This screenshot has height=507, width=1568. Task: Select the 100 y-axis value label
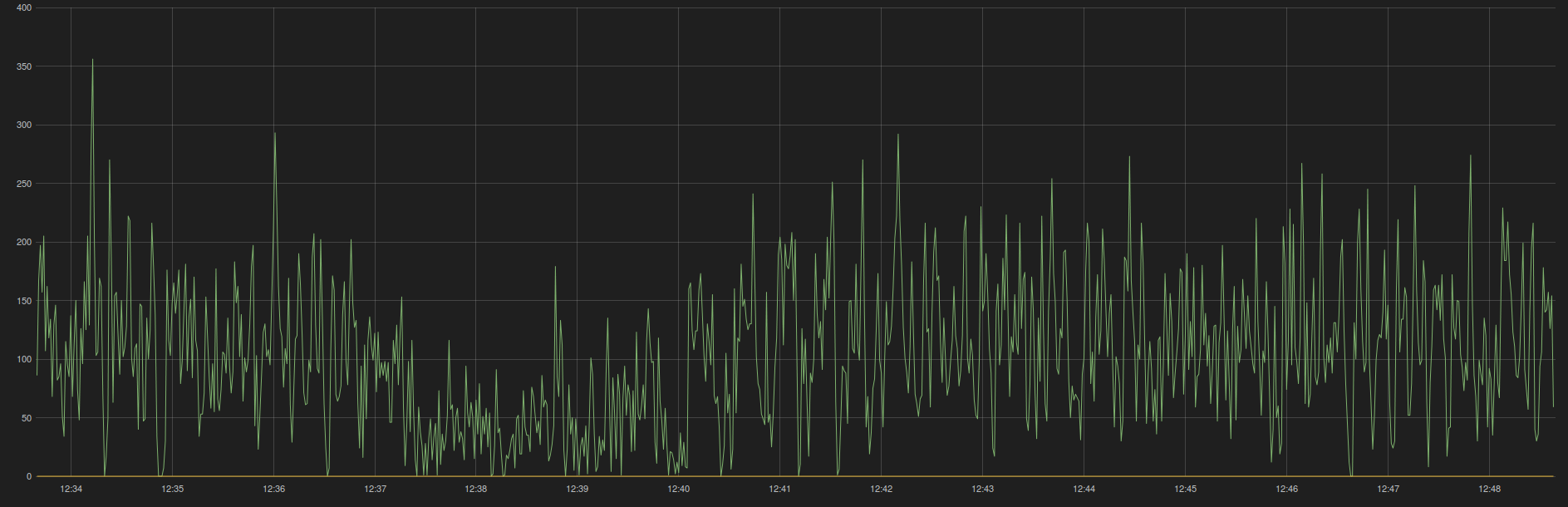click(x=24, y=360)
